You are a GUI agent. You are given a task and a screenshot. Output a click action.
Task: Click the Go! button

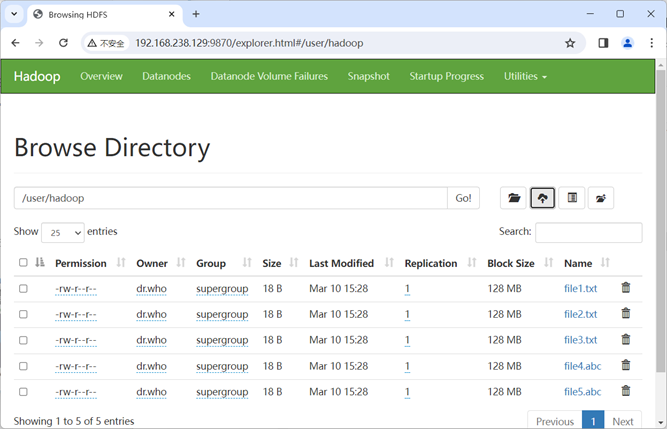tap(463, 198)
